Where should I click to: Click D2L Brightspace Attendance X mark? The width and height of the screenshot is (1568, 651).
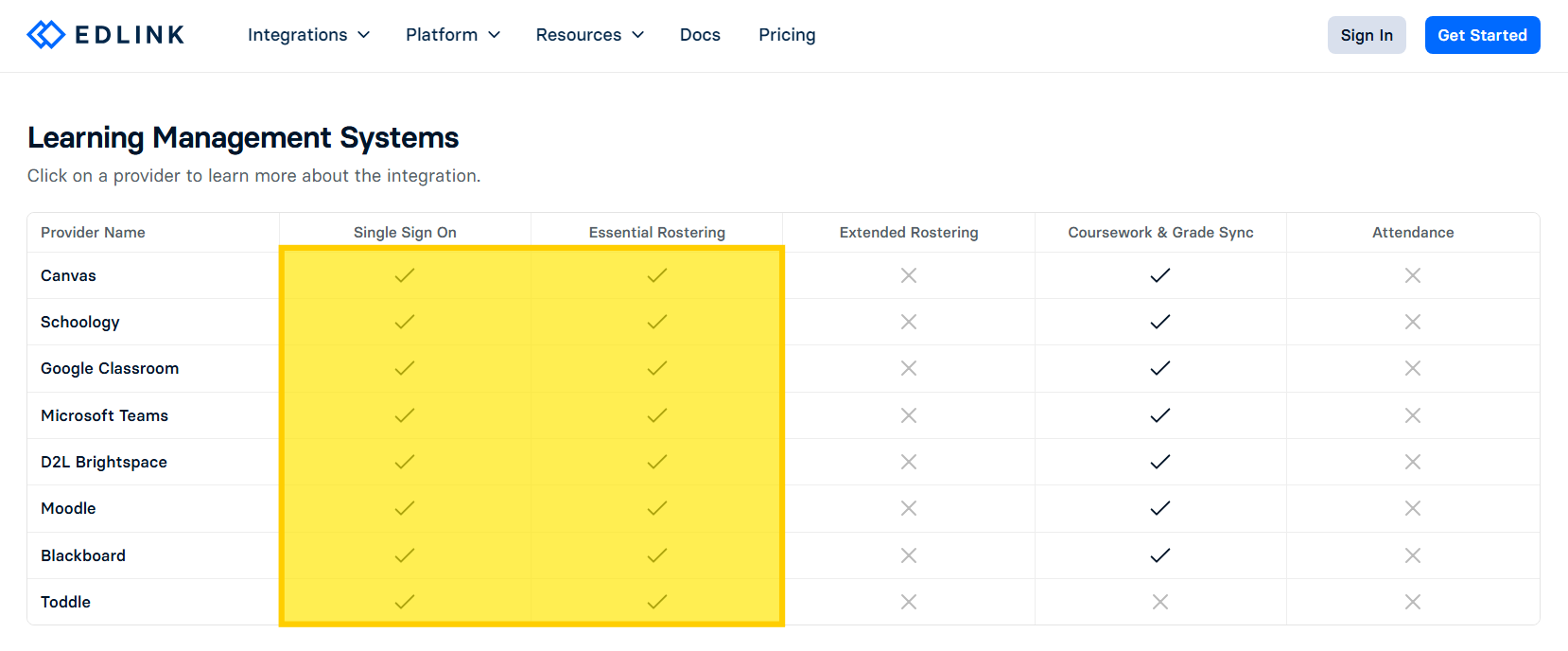[x=1413, y=462]
